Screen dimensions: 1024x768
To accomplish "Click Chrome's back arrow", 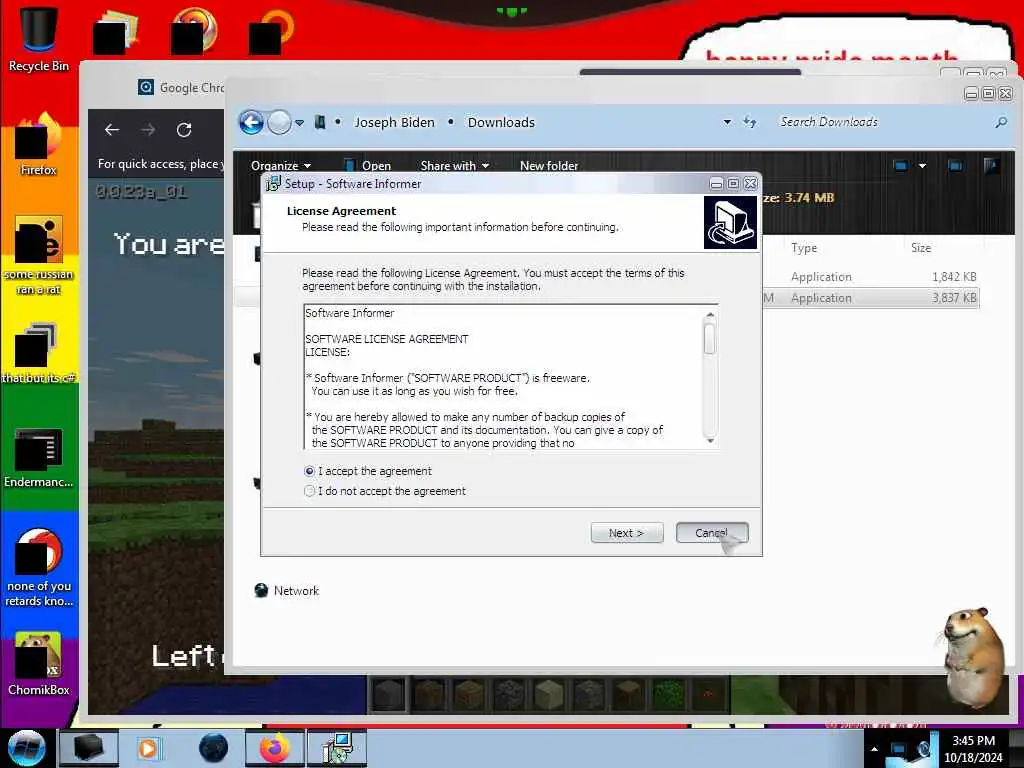I will [x=112, y=130].
